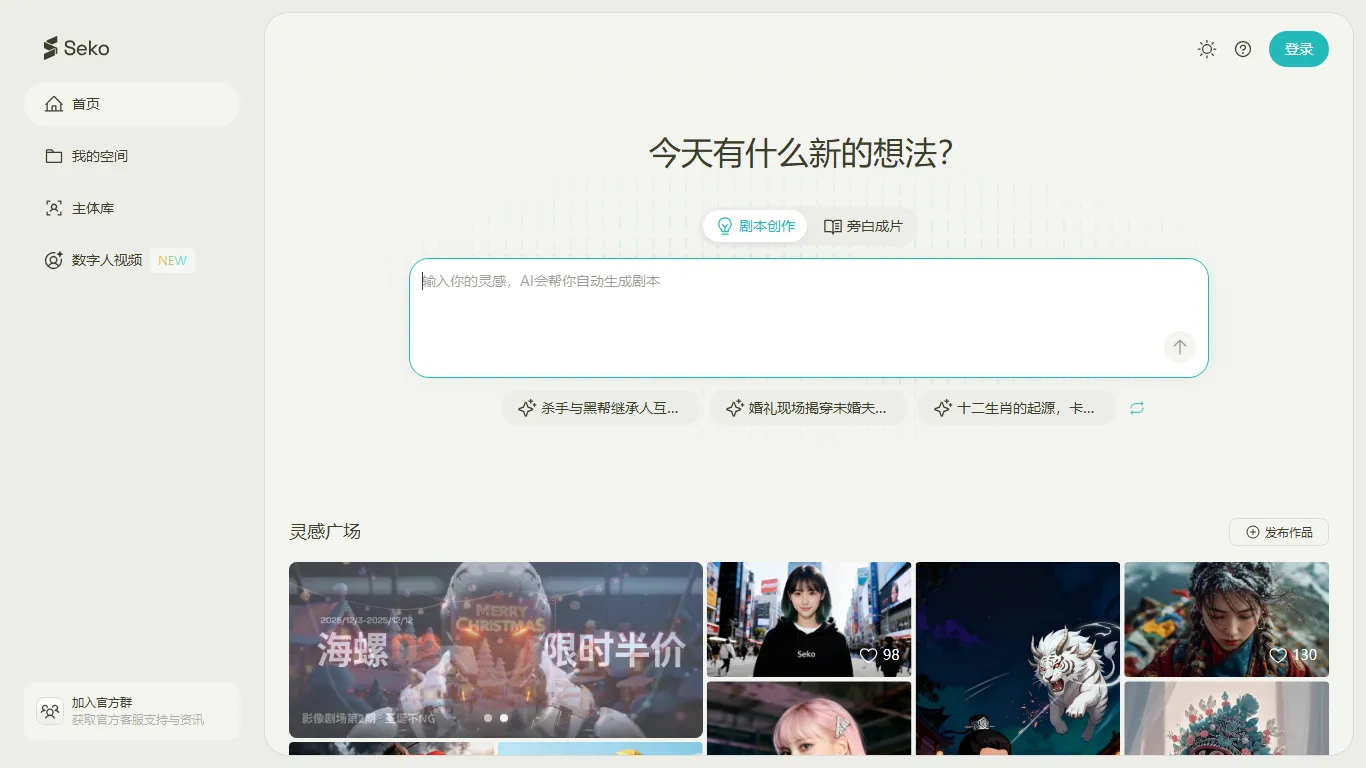Open the 首页 home icon in sidebar
This screenshot has width=1366, height=768.
54,103
